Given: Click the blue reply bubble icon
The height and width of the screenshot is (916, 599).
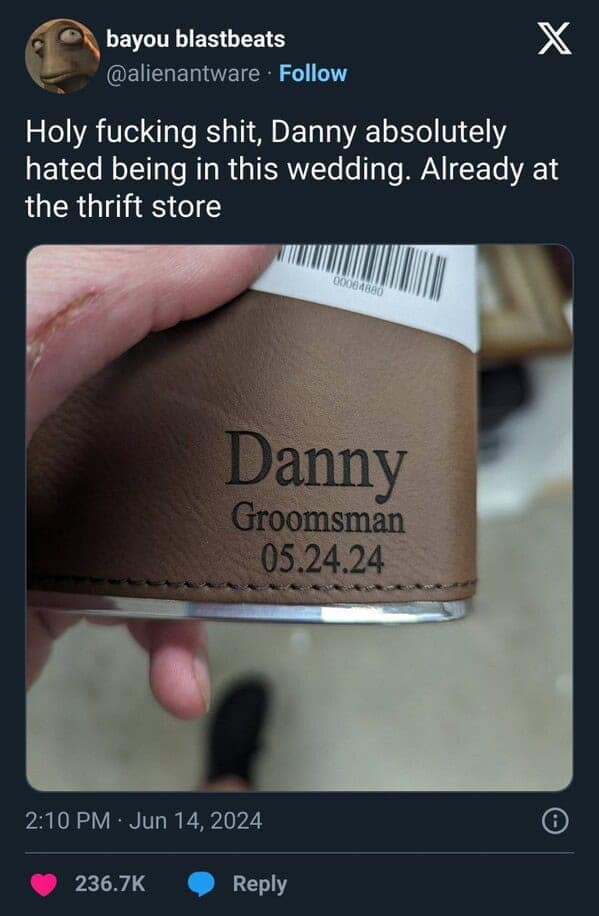Looking at the screenshot, I should point(202,884).
